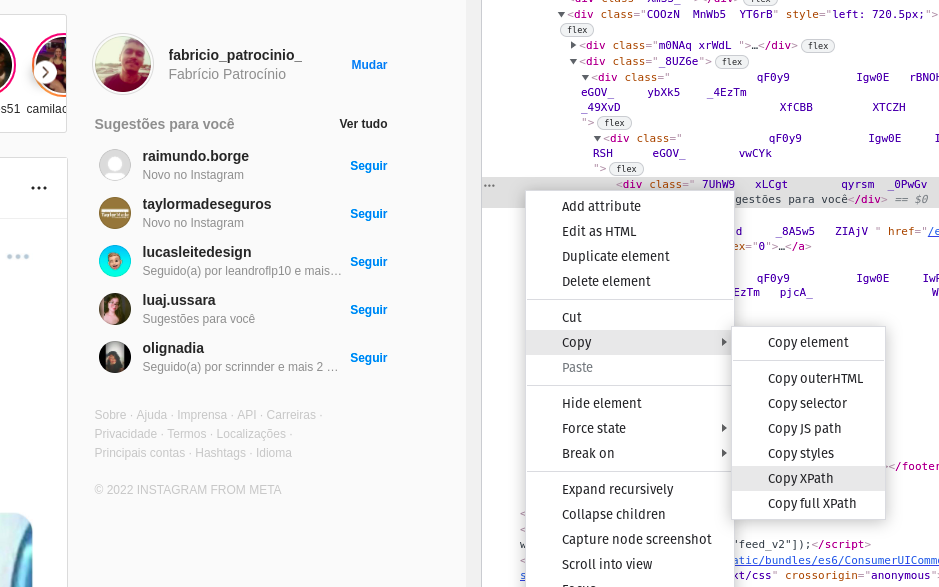Screen dimensions: 939x587
Task: Follow luaj.ussara with Seguir
Action: [x=368, y=310]
